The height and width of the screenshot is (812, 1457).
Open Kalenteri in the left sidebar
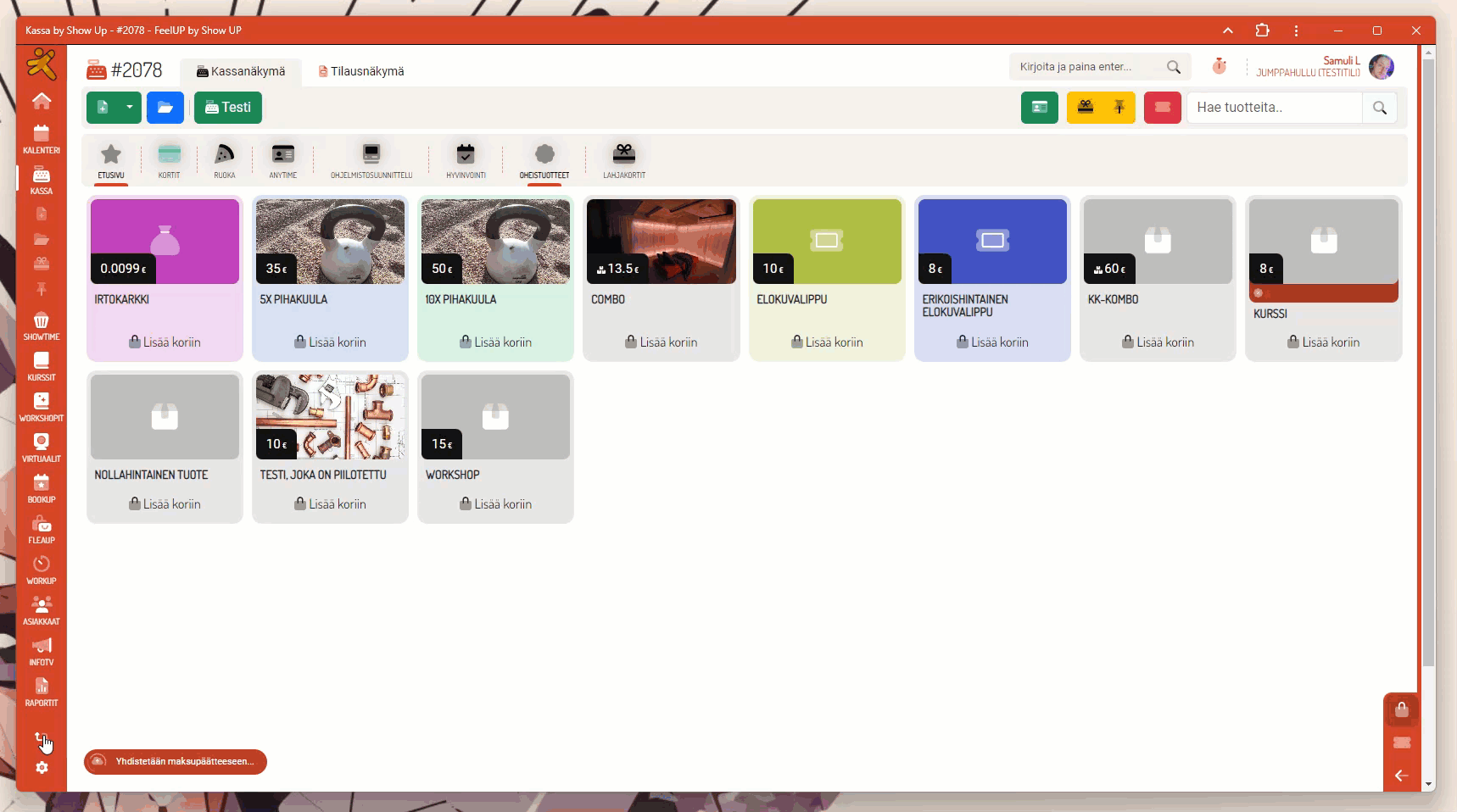[41, 139]
